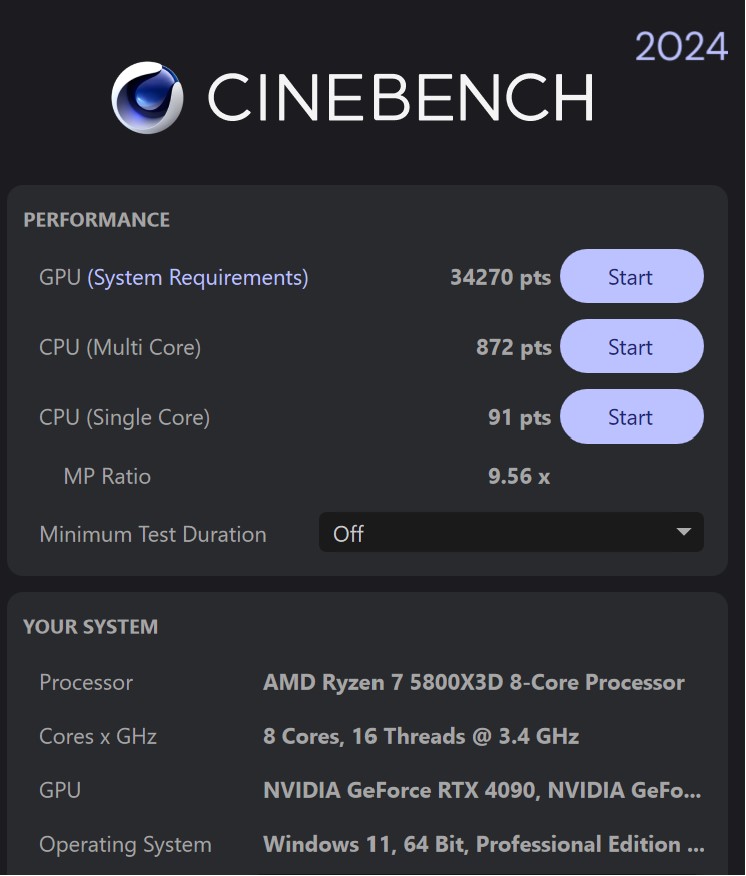
Task: Start the CPU Multi Core benchmark
Action: 631,347
